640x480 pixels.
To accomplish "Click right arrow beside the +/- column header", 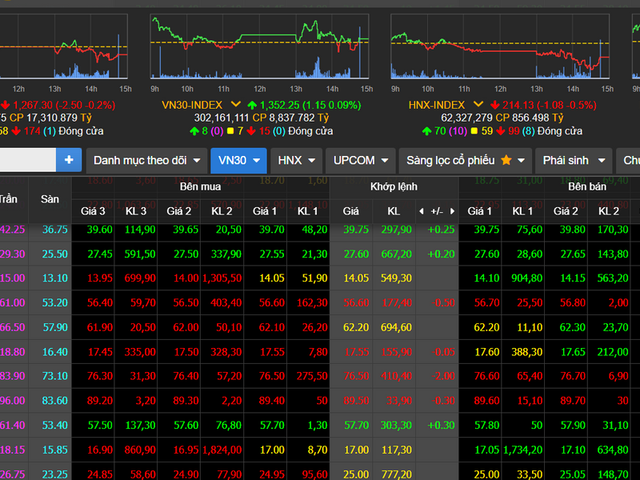I will tap(451, 211).
